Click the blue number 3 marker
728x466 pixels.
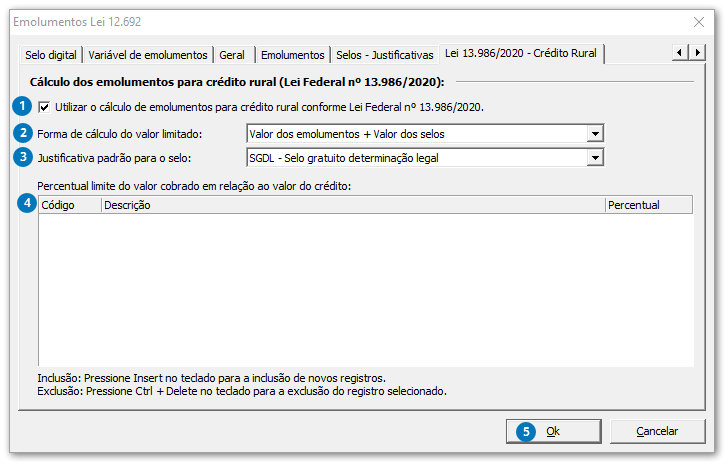pos(21,156)
